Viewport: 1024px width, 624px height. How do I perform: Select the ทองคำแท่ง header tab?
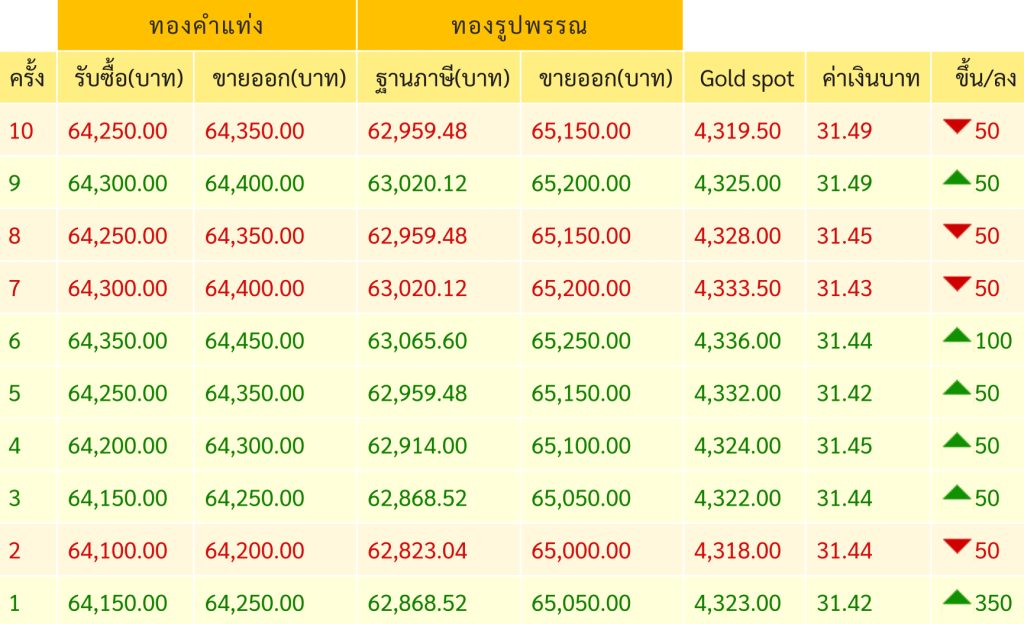(x=207, y=25)
